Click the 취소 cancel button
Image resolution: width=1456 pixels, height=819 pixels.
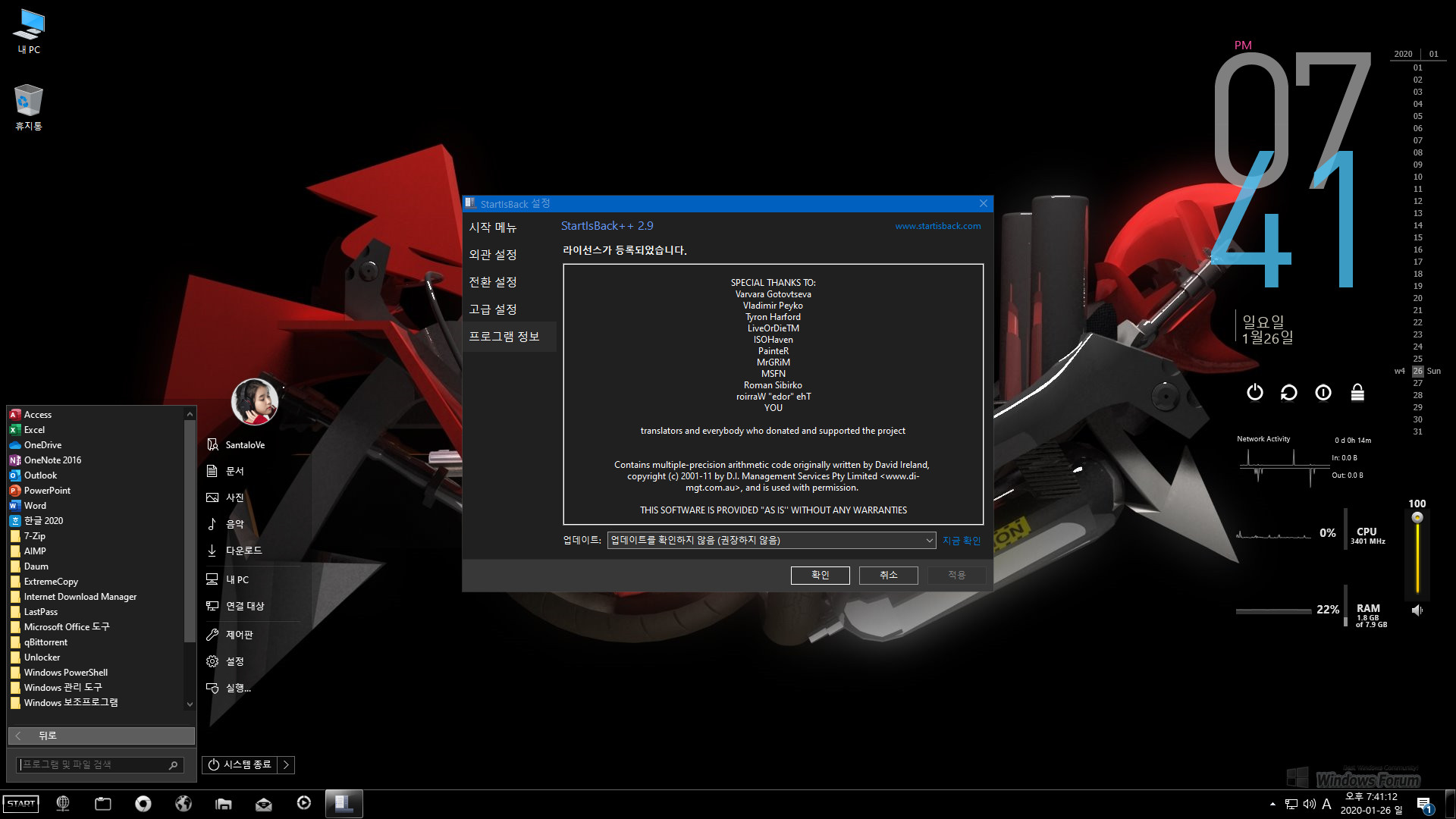[888, 576]
